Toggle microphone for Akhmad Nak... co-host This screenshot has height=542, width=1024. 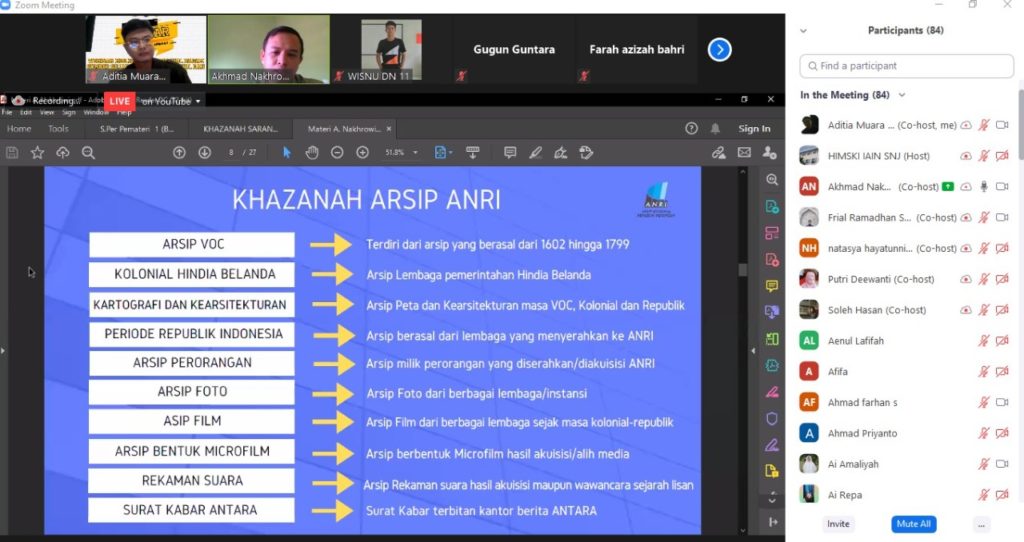tap(984, 186)
